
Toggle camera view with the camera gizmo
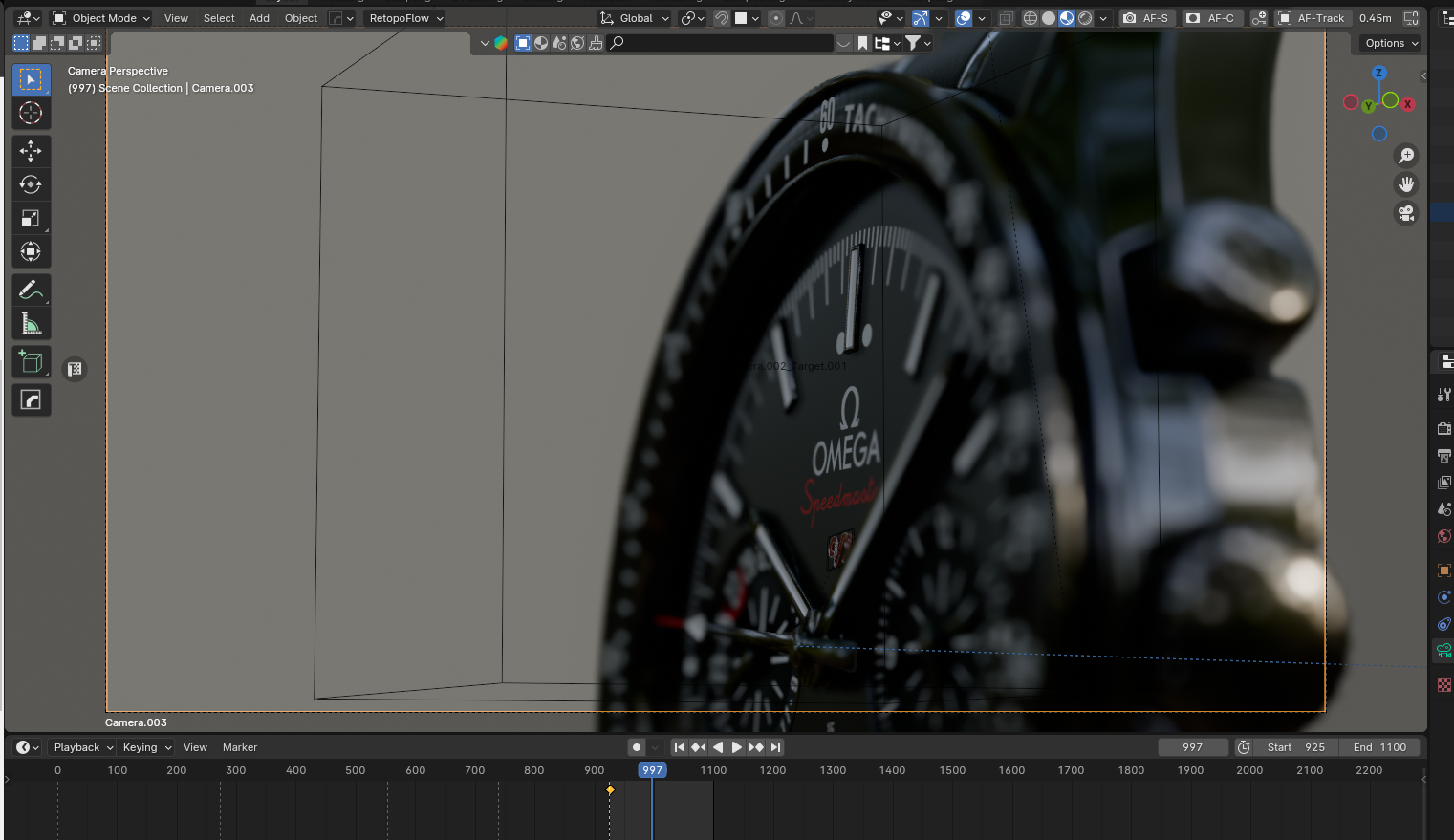(x=1406, y=213)
